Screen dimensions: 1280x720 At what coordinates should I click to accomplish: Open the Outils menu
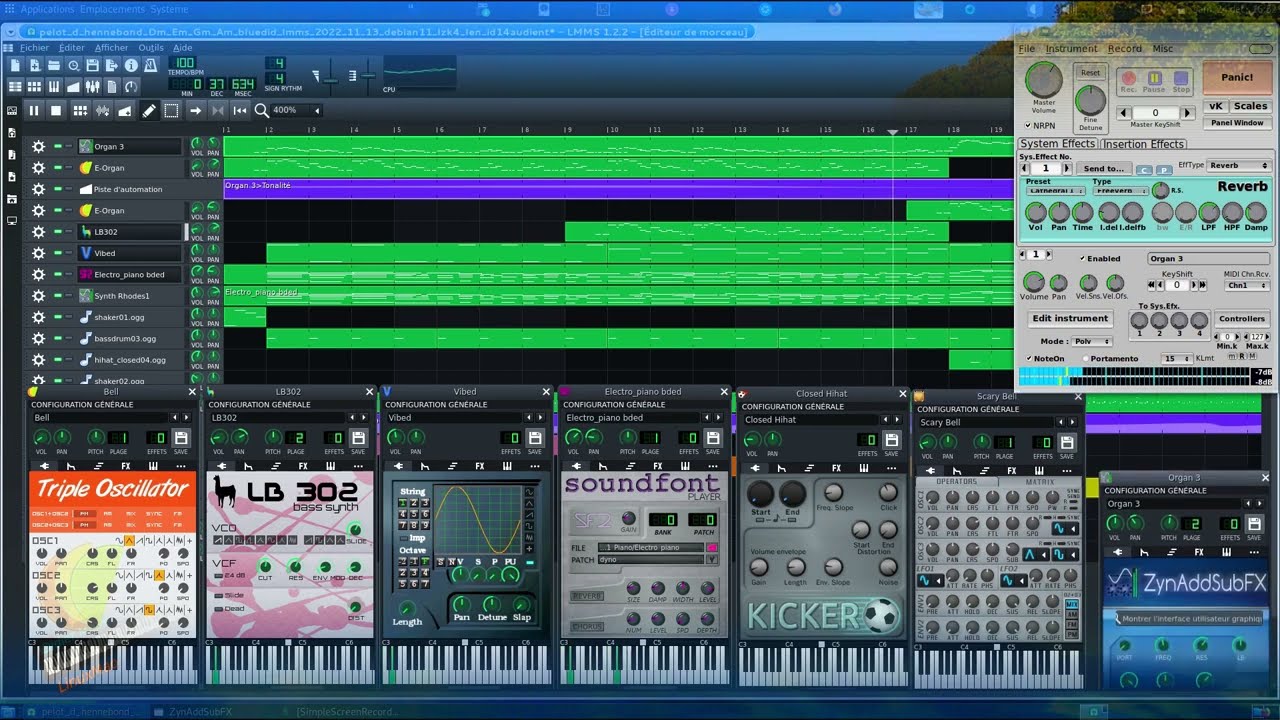[x=151, y=47]
